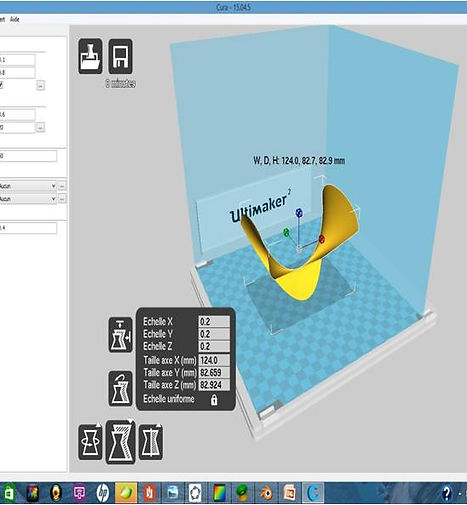Click the ... button beside lower Aucun dropdown
The image size is (467, 505).
point(62,199)
